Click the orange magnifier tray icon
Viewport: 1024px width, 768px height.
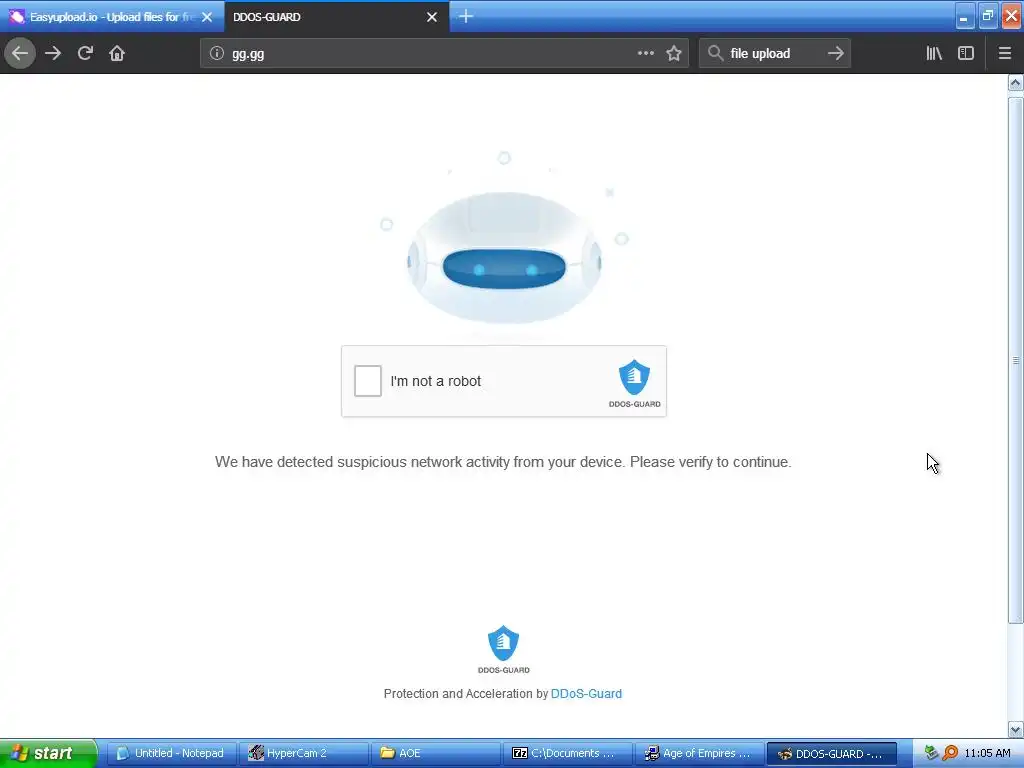(x=950, y=753)
